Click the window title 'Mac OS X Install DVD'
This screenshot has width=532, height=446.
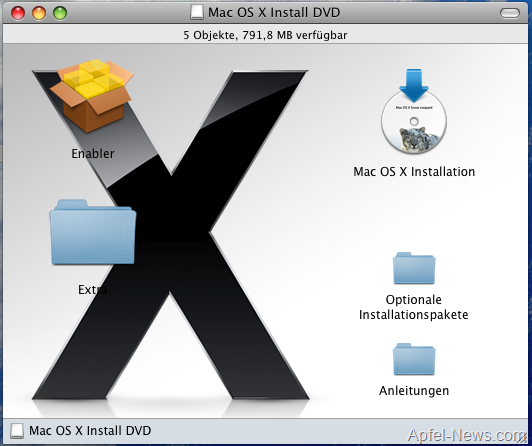tap(274, 13)
